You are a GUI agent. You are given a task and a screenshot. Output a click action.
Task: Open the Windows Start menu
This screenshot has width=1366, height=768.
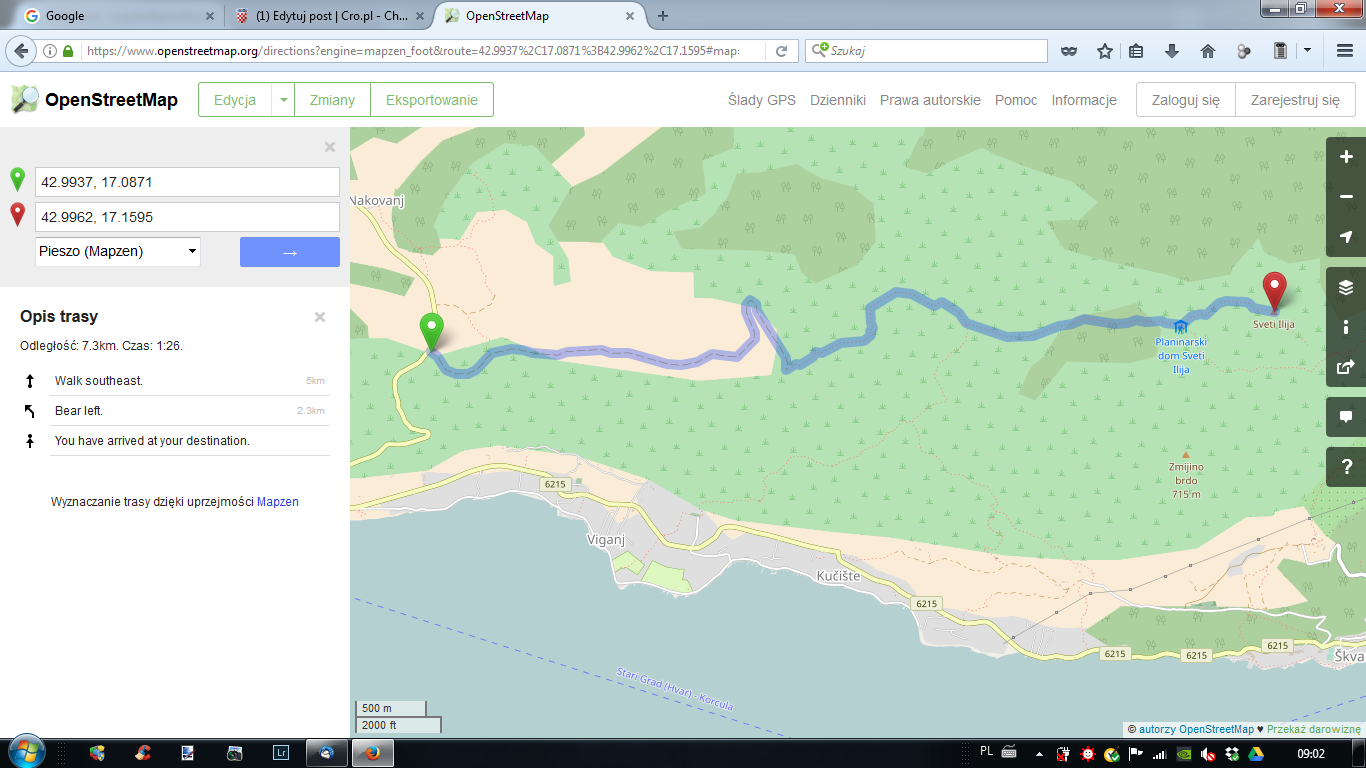coord(25,752)
